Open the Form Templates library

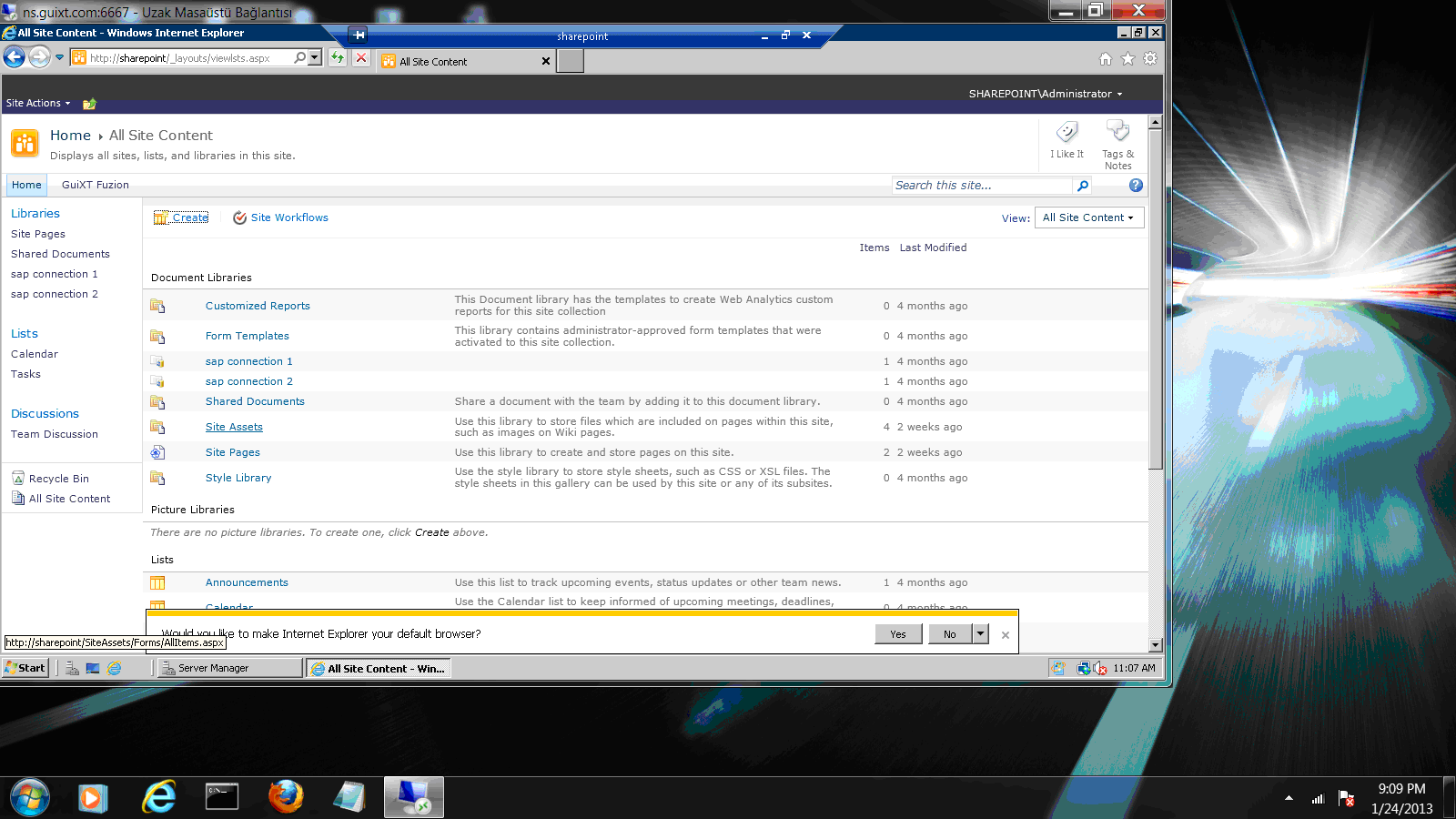tap(248, 336)
